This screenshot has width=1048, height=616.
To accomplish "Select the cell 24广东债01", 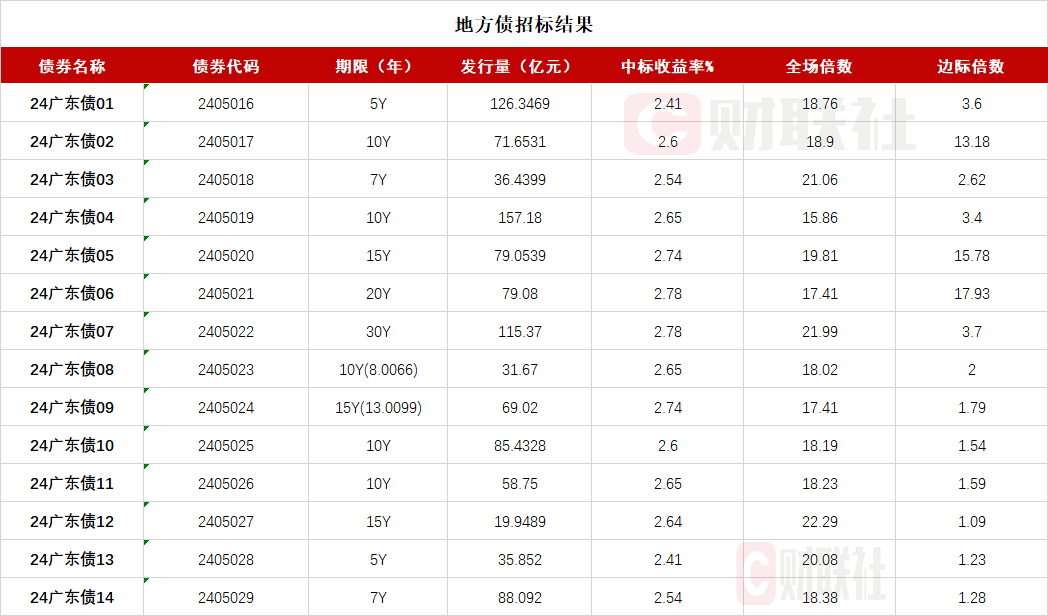I will 72,104.
